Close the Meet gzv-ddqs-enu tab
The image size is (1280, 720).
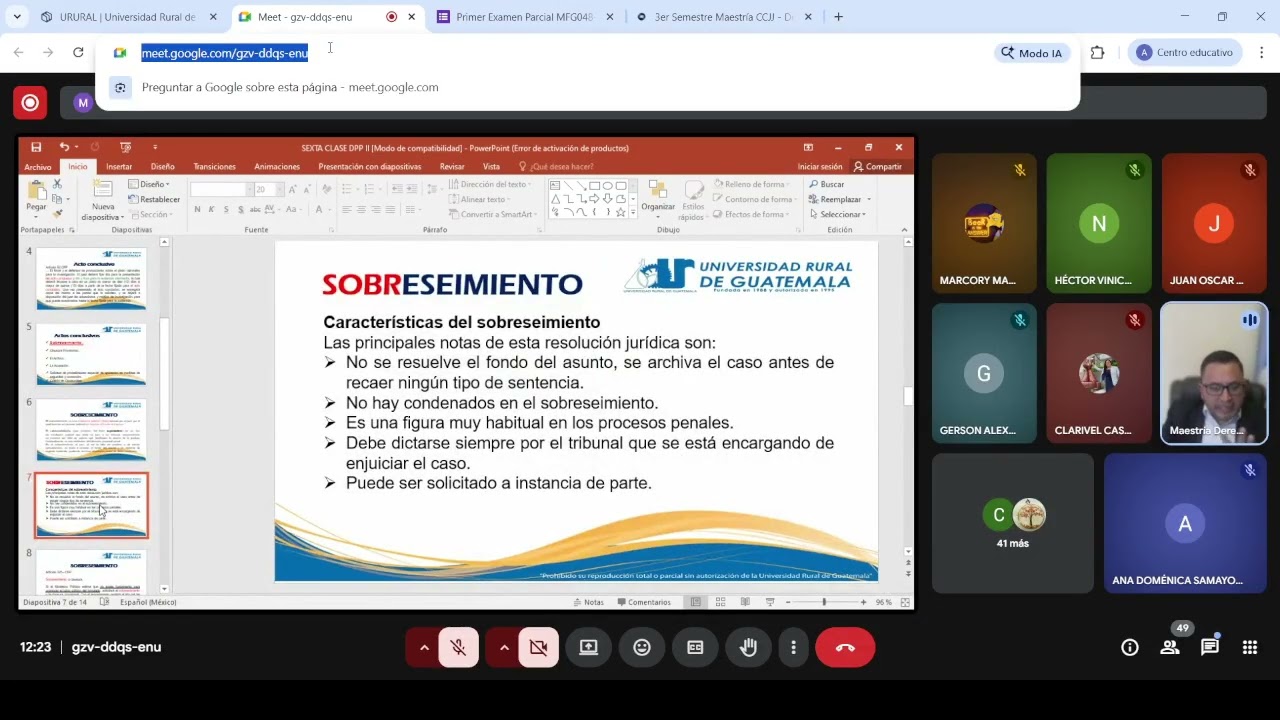(411, 17)
